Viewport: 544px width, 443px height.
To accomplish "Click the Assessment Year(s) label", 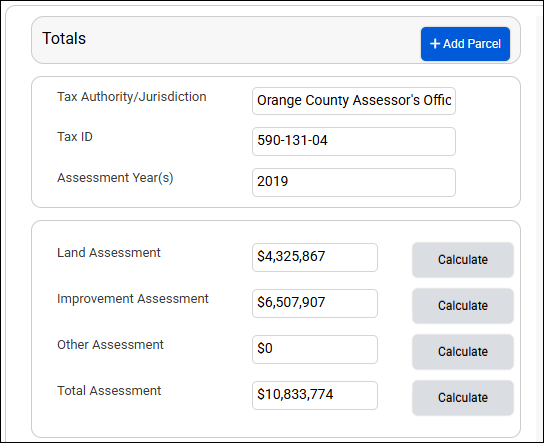I will point(115,178).
